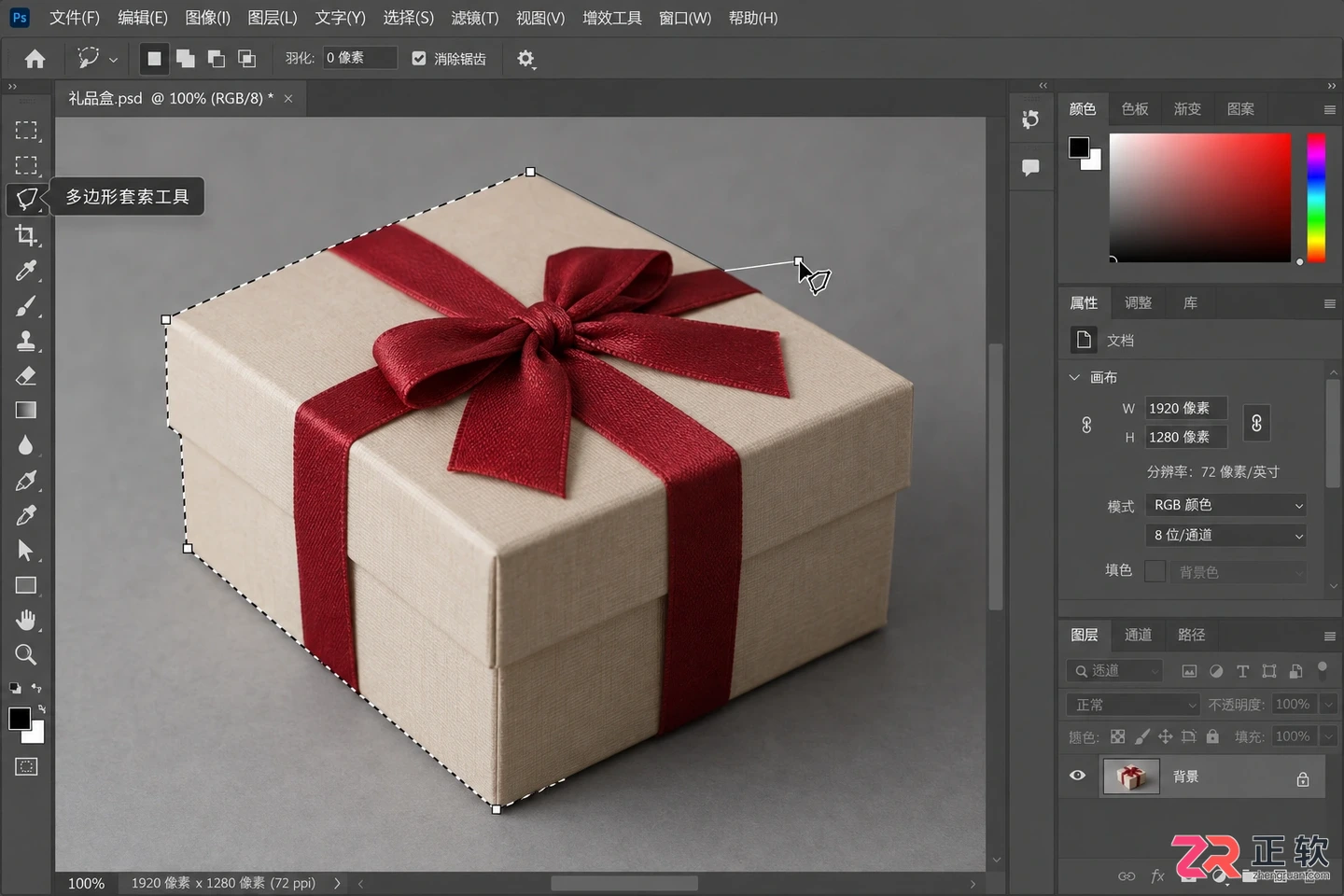Toggle lock transparent pixels checkerboard icon
The height and width of the screenshot is (896, 1344).
click(1118, 736)
